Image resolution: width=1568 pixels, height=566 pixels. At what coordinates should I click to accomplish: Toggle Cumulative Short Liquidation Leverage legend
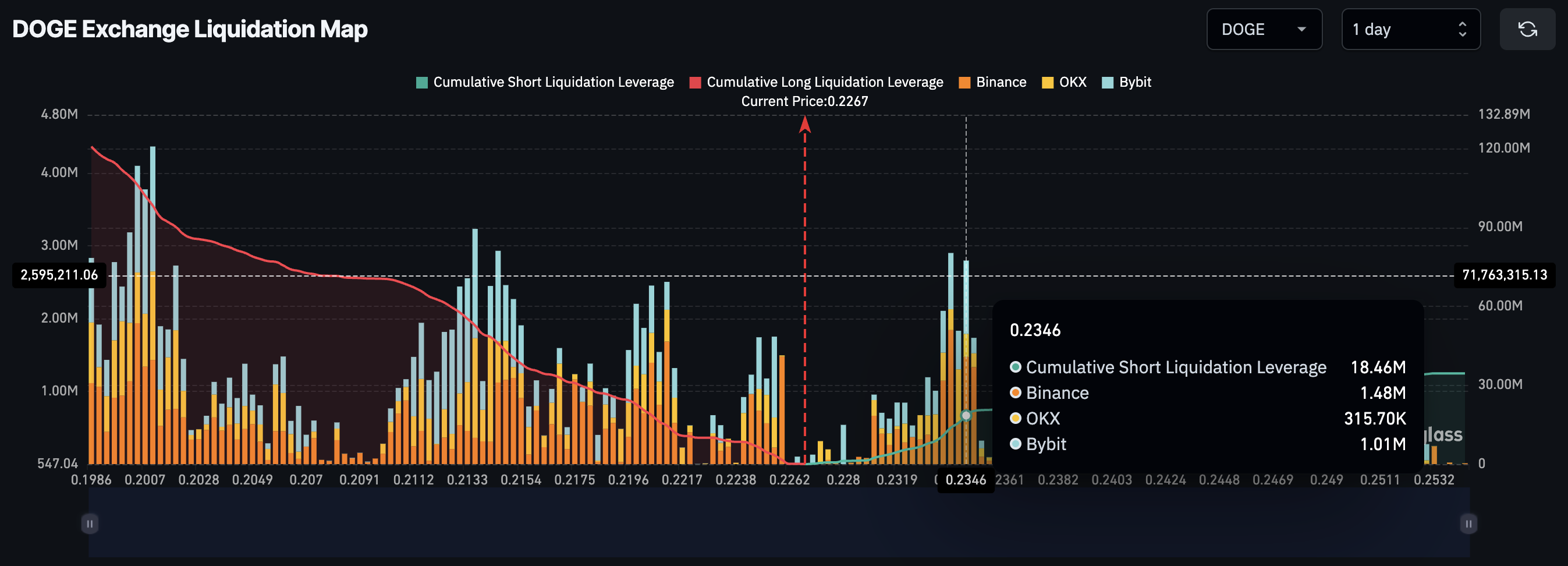coord(553,82)
